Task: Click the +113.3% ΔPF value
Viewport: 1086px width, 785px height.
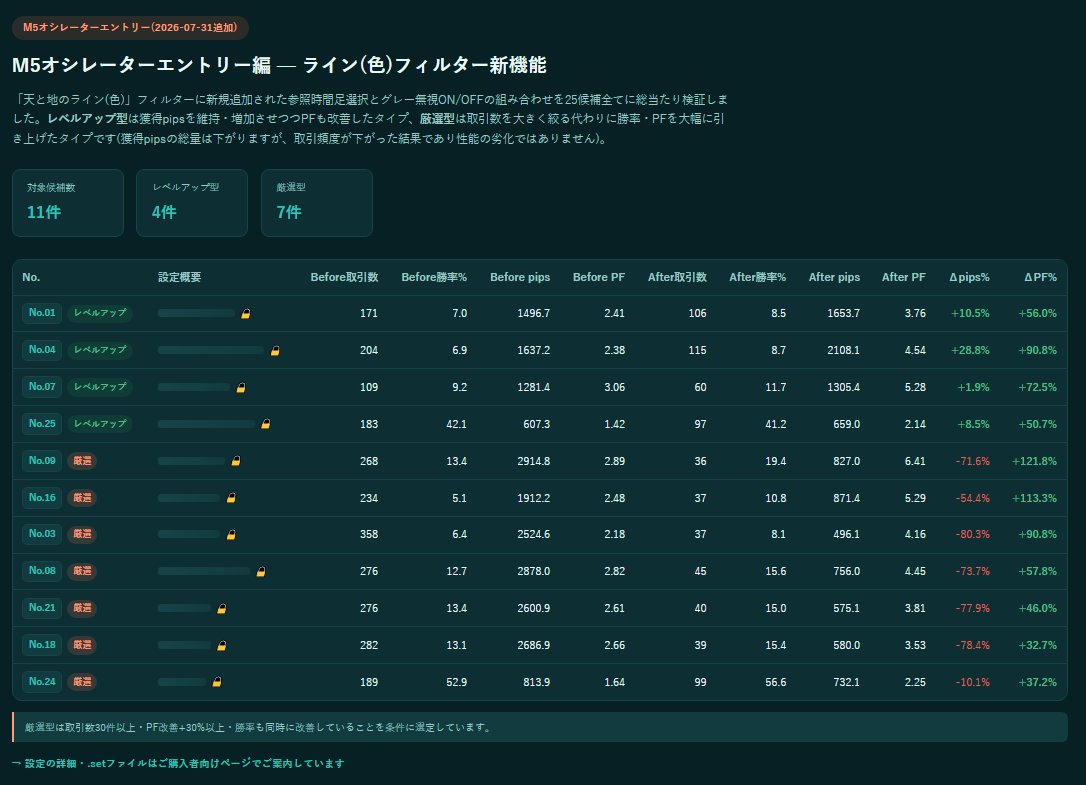Action: (1034, 498)
